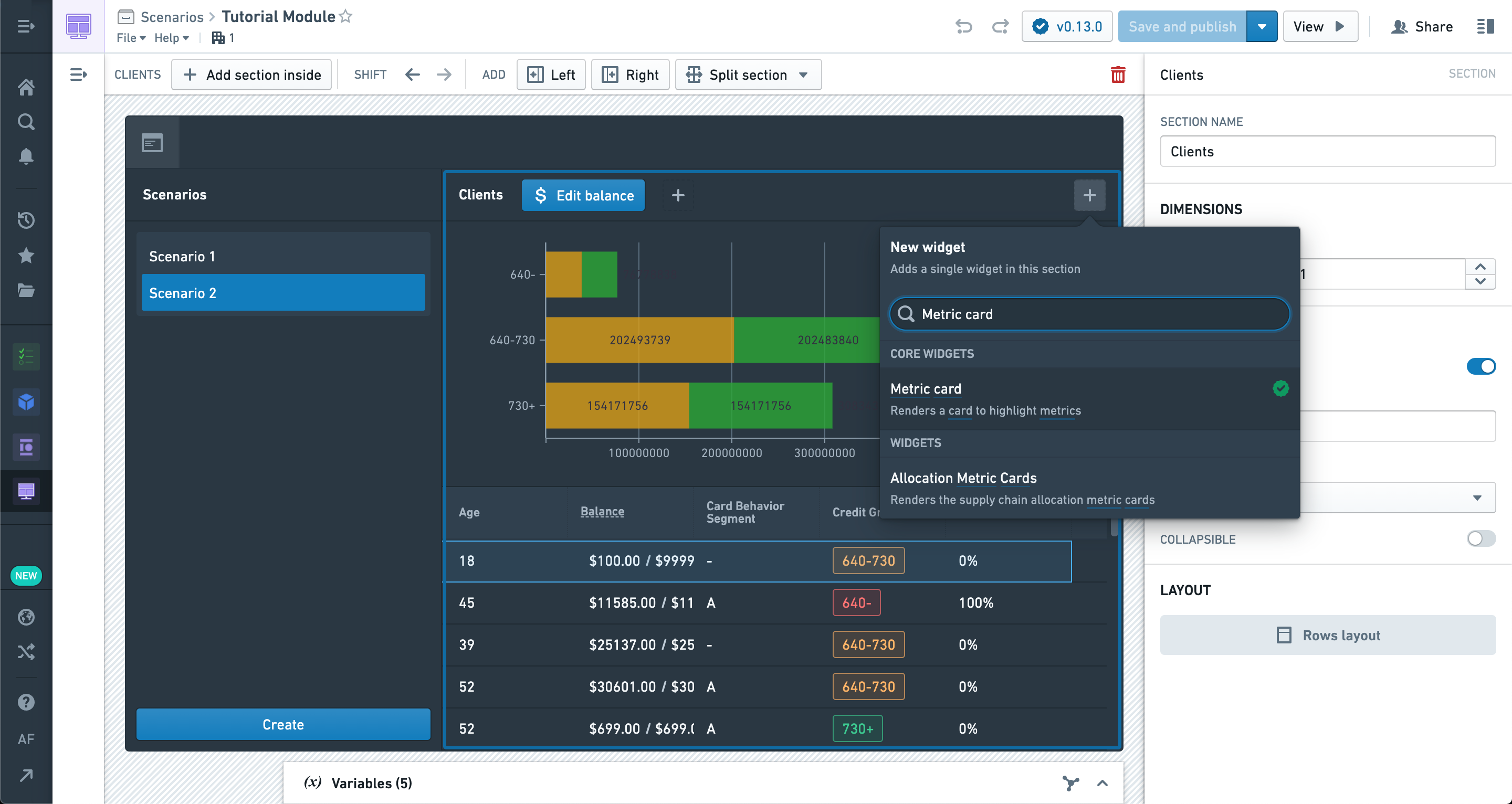This screenshot has width=1512, height=804.
Task: Open the variables graph icon
Action: click(x=1070, y=783)
